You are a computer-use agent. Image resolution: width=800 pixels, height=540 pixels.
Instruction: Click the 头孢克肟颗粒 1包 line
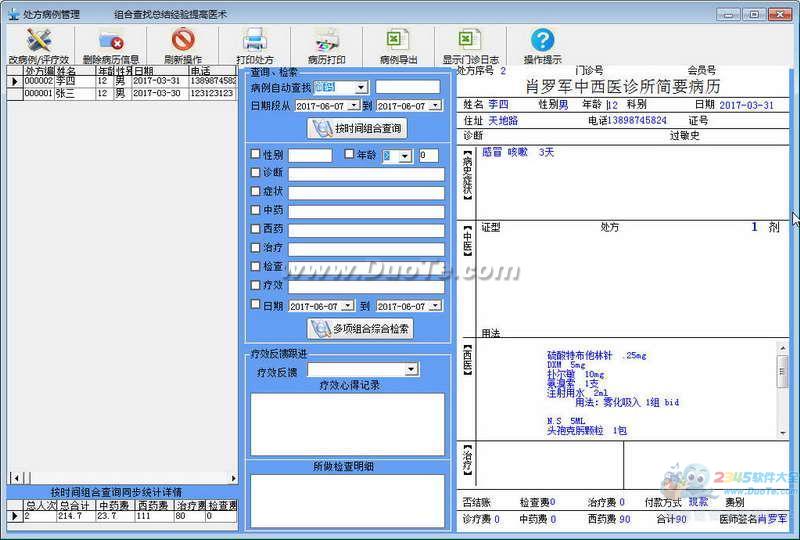pos(587,431)
